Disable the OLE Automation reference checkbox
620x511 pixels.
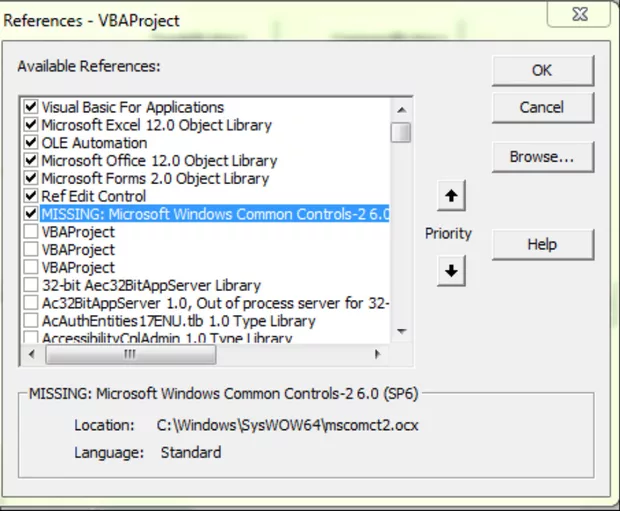coord(31,143)
